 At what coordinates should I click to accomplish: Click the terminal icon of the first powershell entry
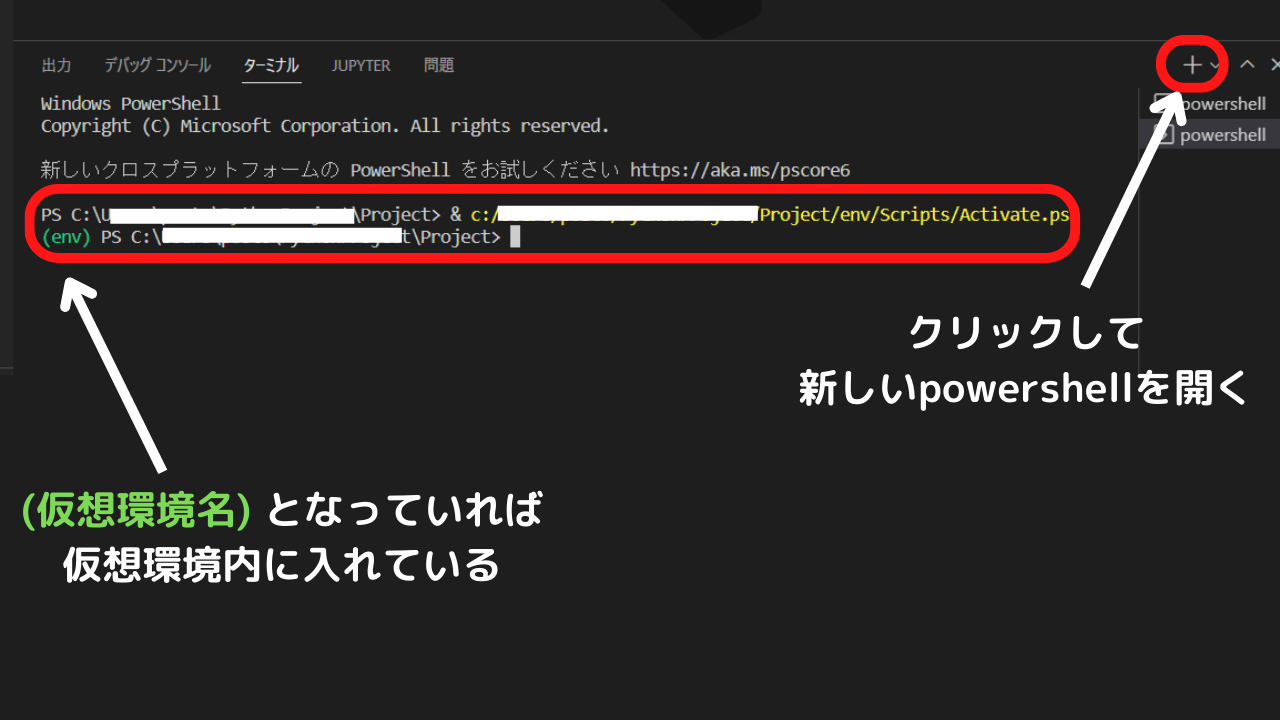(1163, 104)
